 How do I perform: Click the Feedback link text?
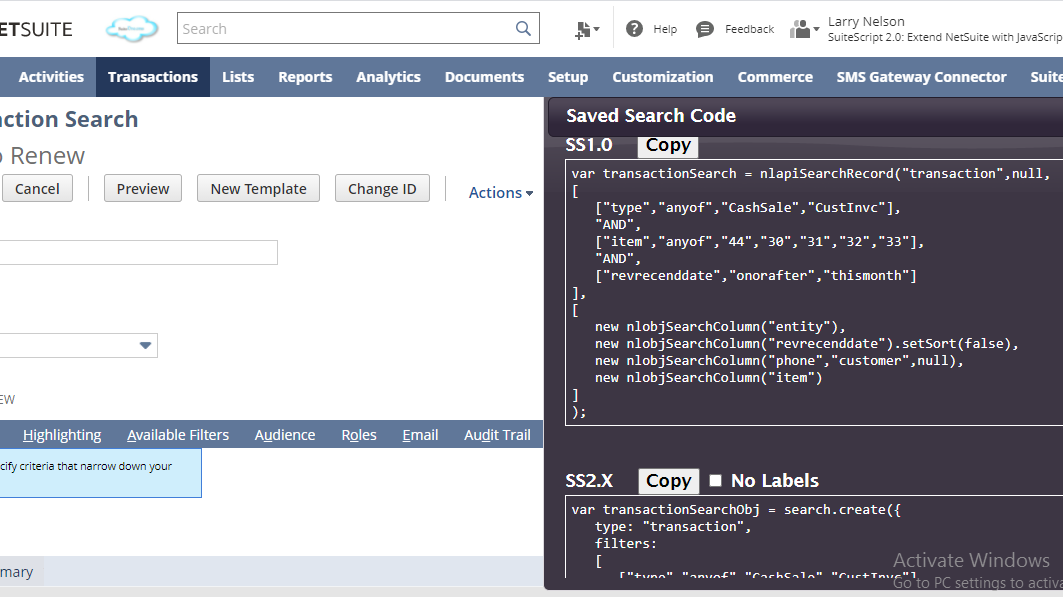tap(749, 29)
